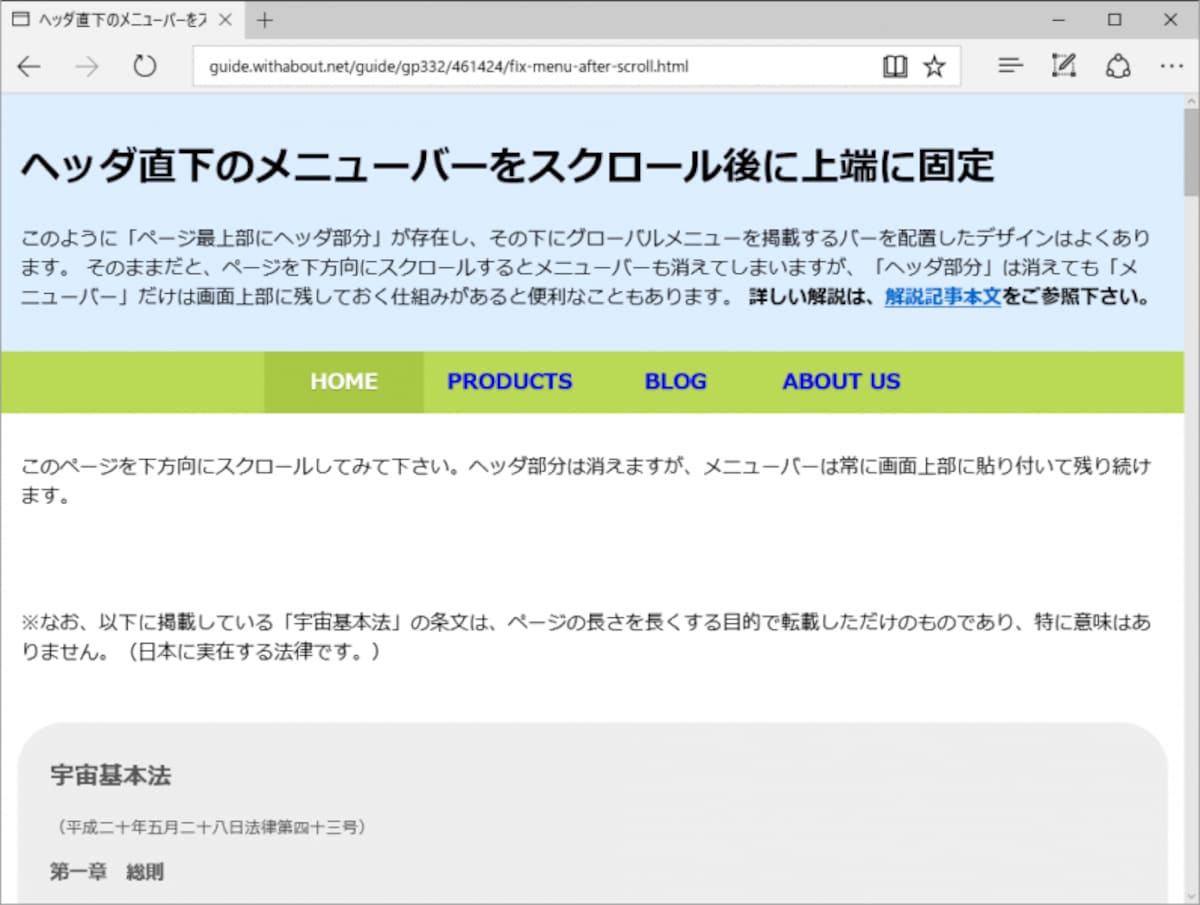This screenshot has width=1200, height=905.
Task: Go back with the browser back arrow
Action: (29, 67)
